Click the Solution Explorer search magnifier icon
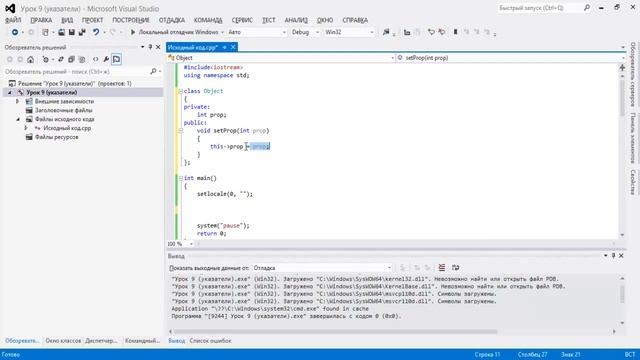 (x=153, y=71)
